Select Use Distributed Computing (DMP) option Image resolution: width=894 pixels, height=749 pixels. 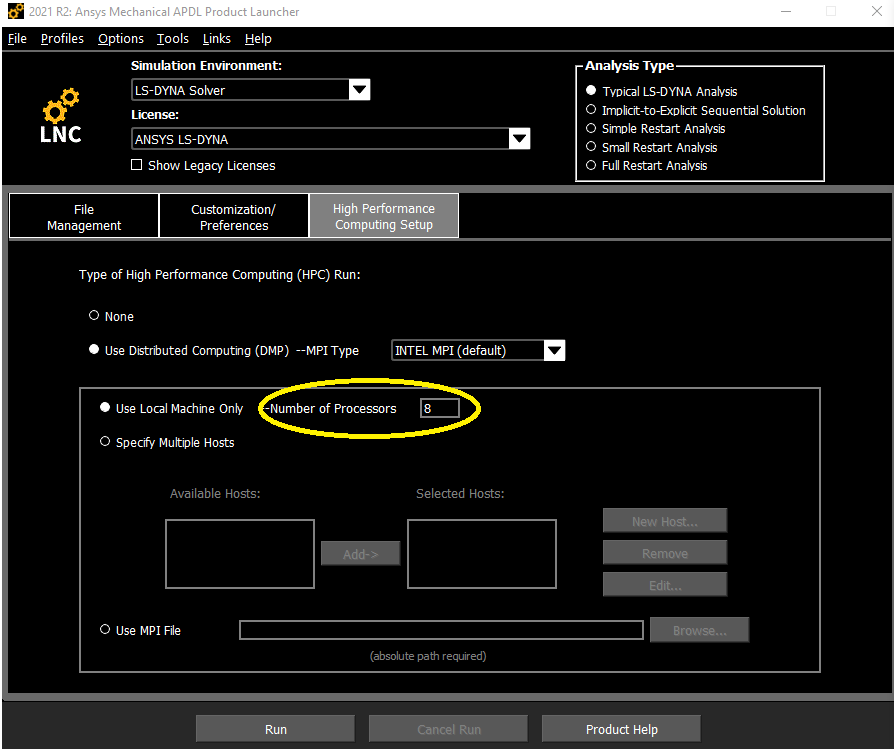94,349
